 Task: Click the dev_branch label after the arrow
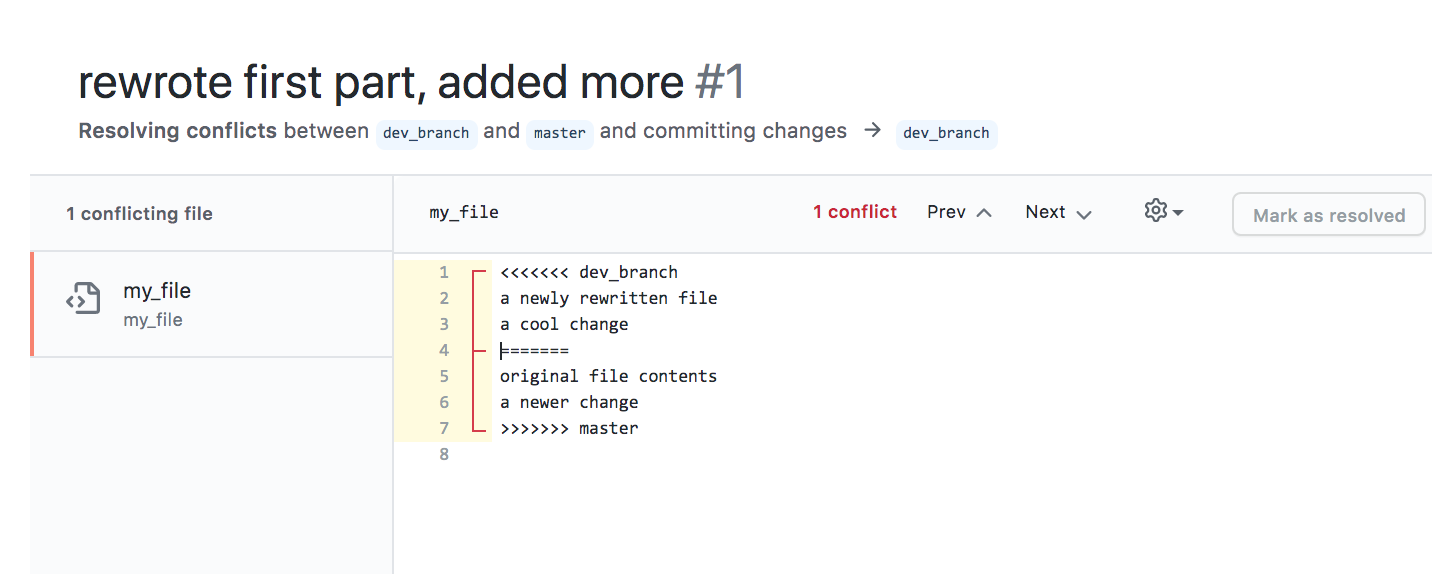(946, 133)
